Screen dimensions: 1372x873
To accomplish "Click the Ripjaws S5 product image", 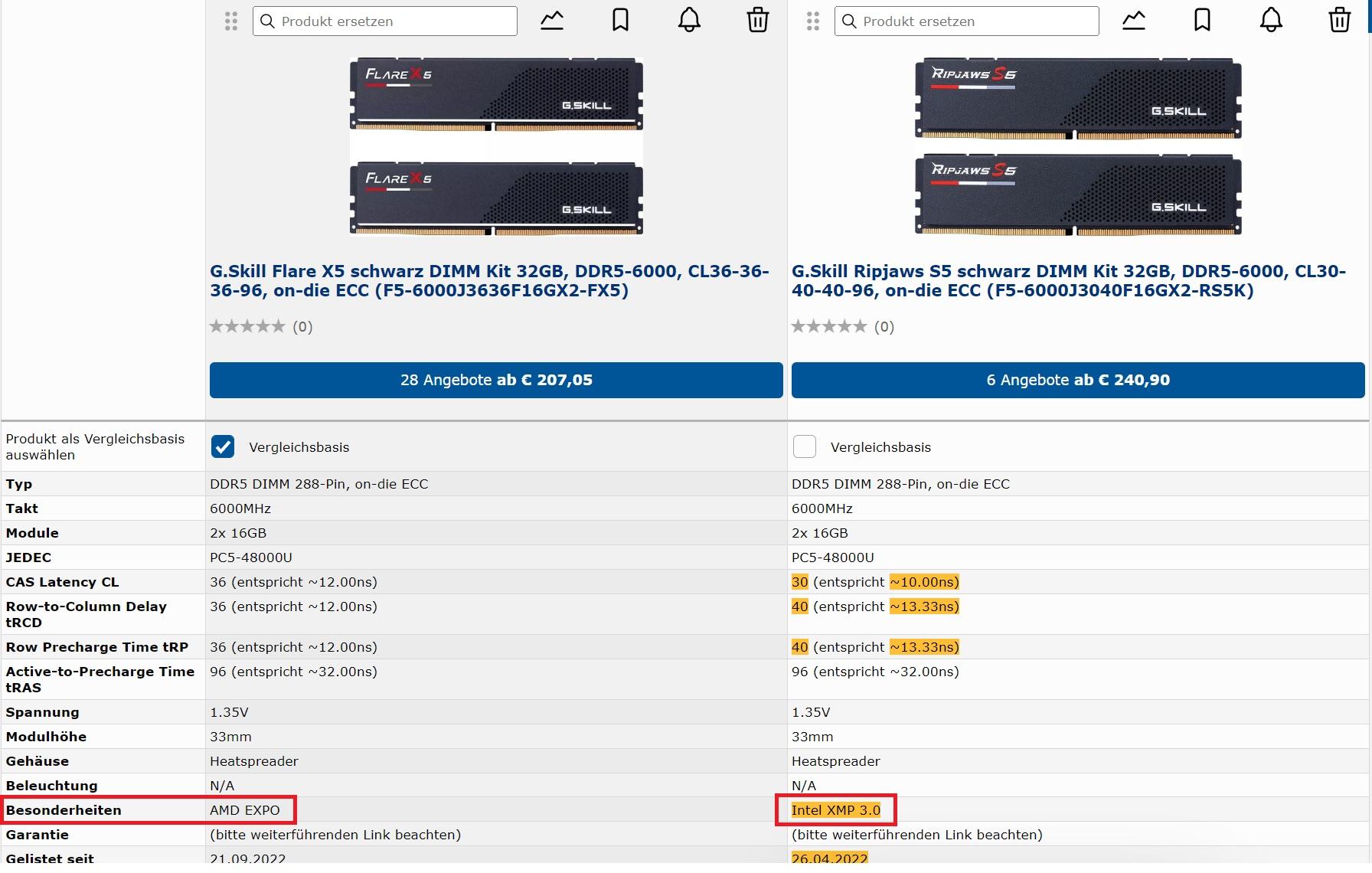I will tap(1078, 146).
